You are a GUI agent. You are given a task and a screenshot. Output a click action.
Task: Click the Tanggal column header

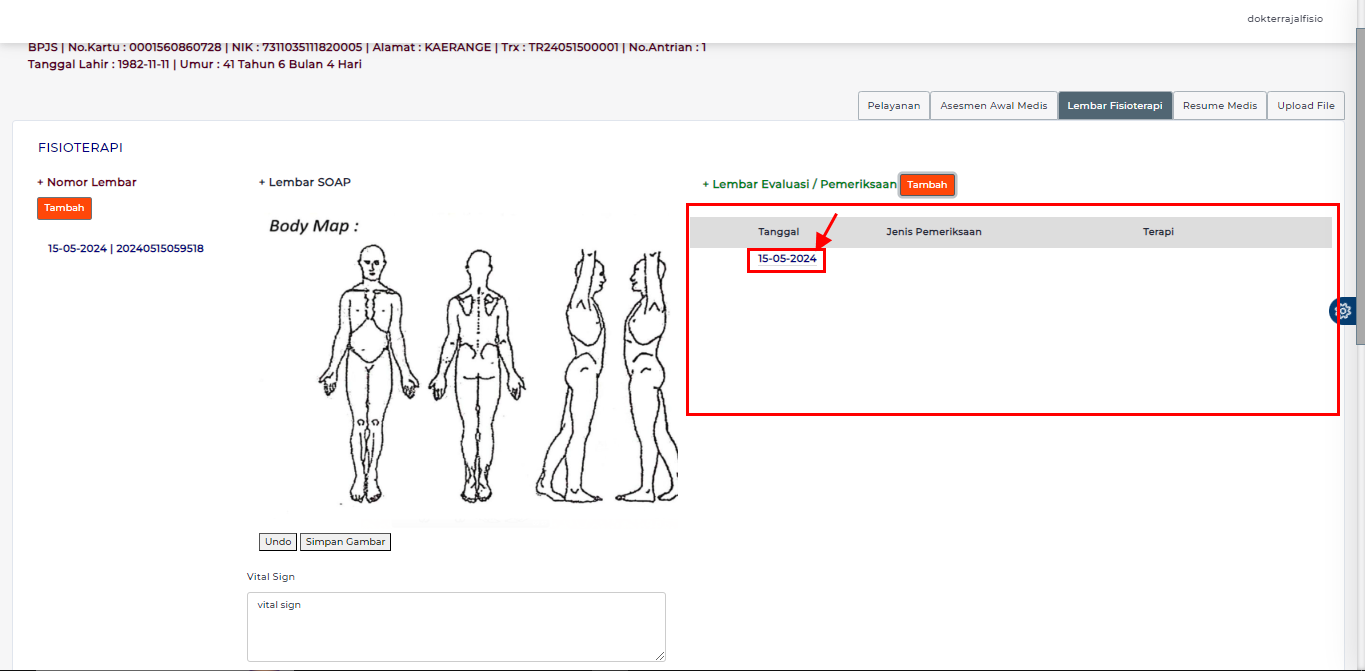[x=779, y=231]
